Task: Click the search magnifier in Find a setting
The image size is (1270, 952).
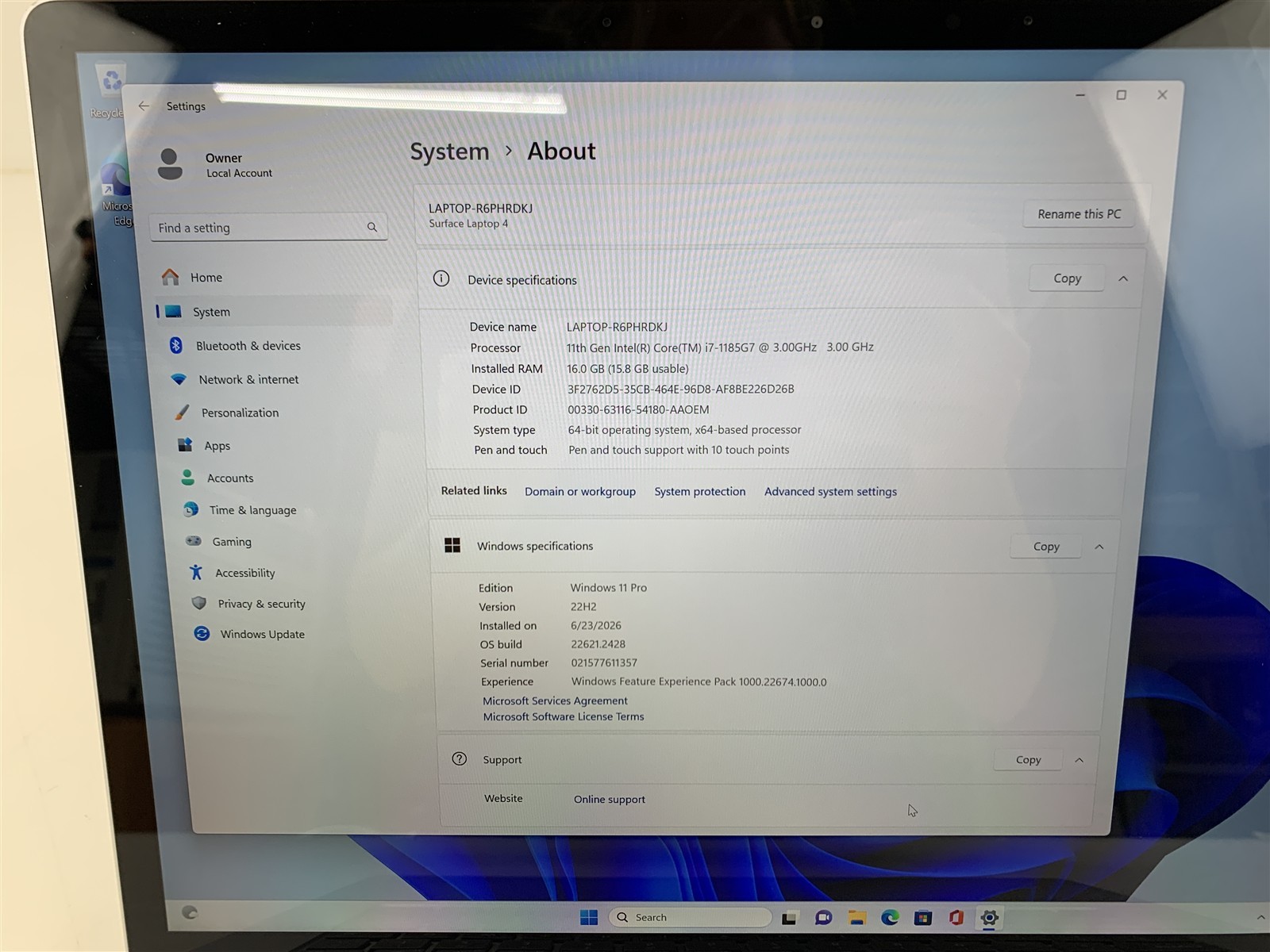Action: click(x=371, y=227)
